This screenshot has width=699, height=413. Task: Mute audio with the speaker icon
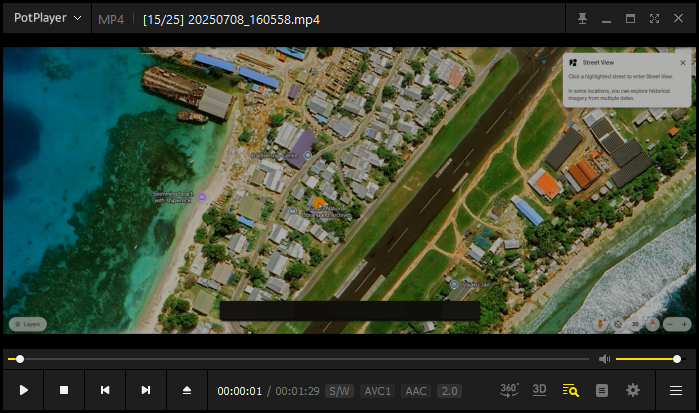pos(604,359)
